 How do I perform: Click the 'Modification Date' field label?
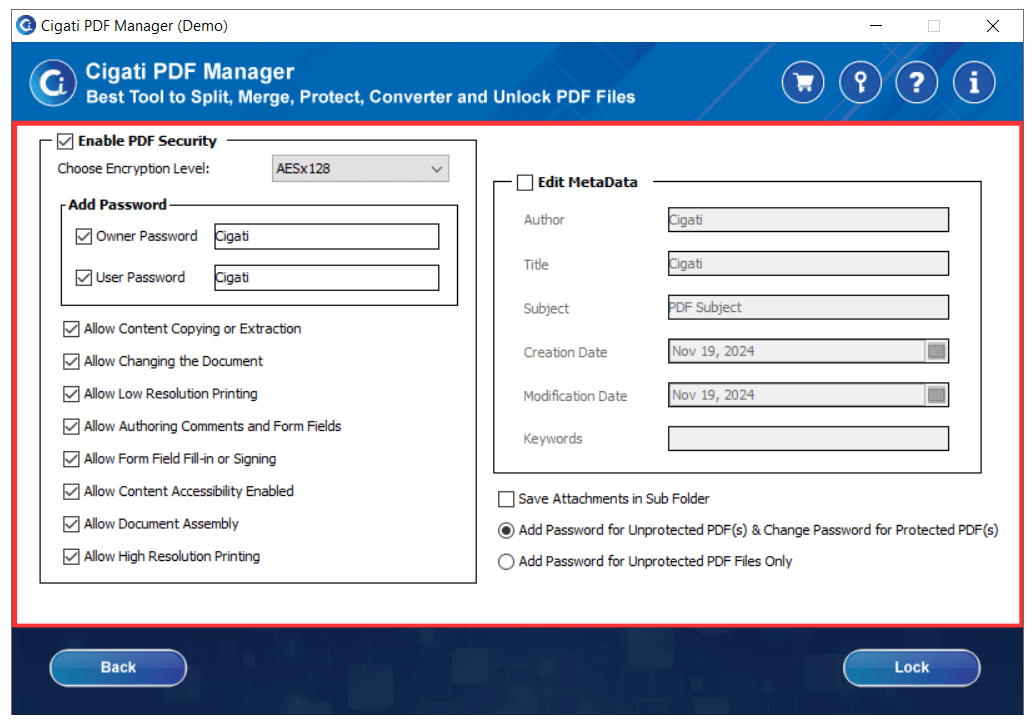tap(575, 396)
